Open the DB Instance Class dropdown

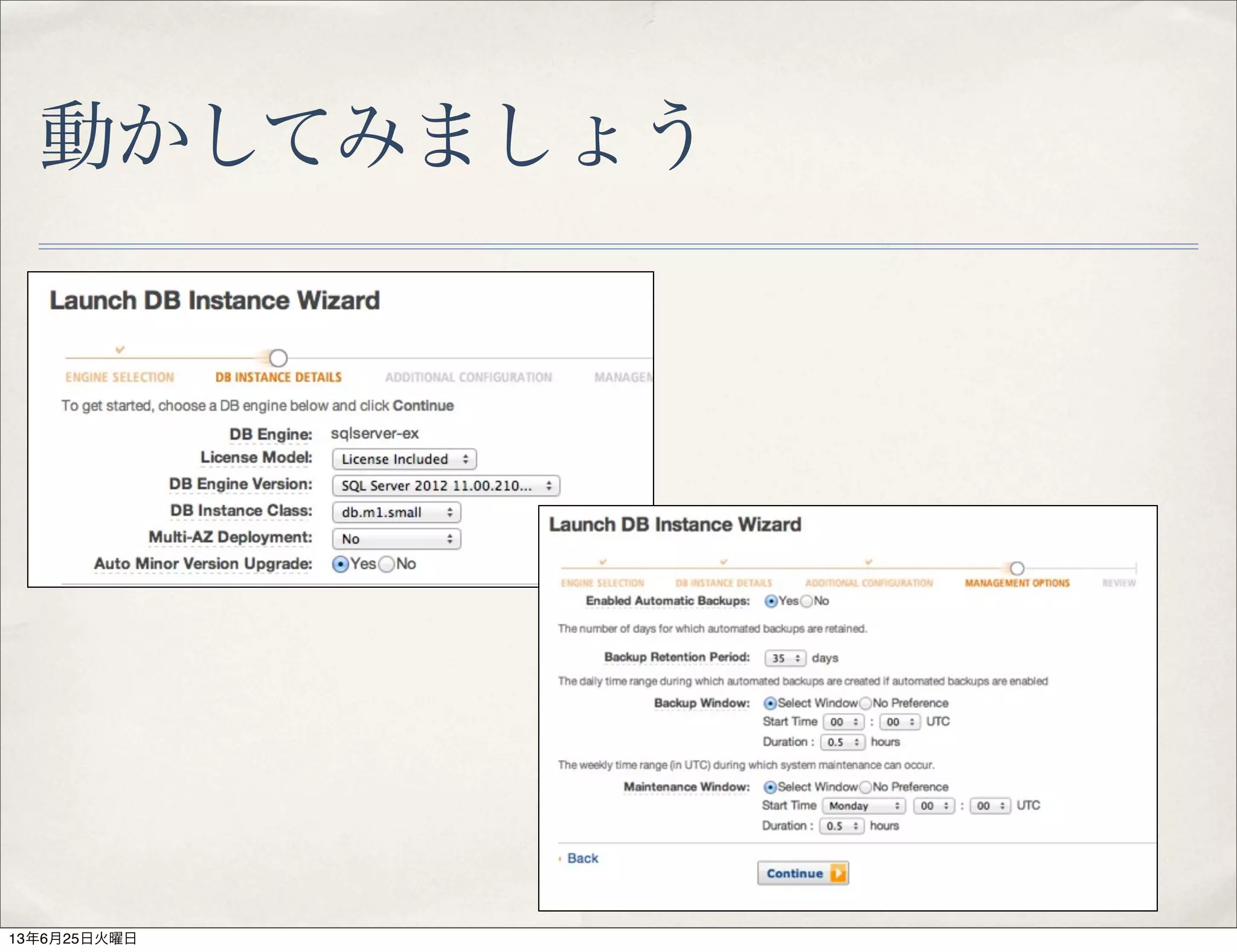click(396, 513)
